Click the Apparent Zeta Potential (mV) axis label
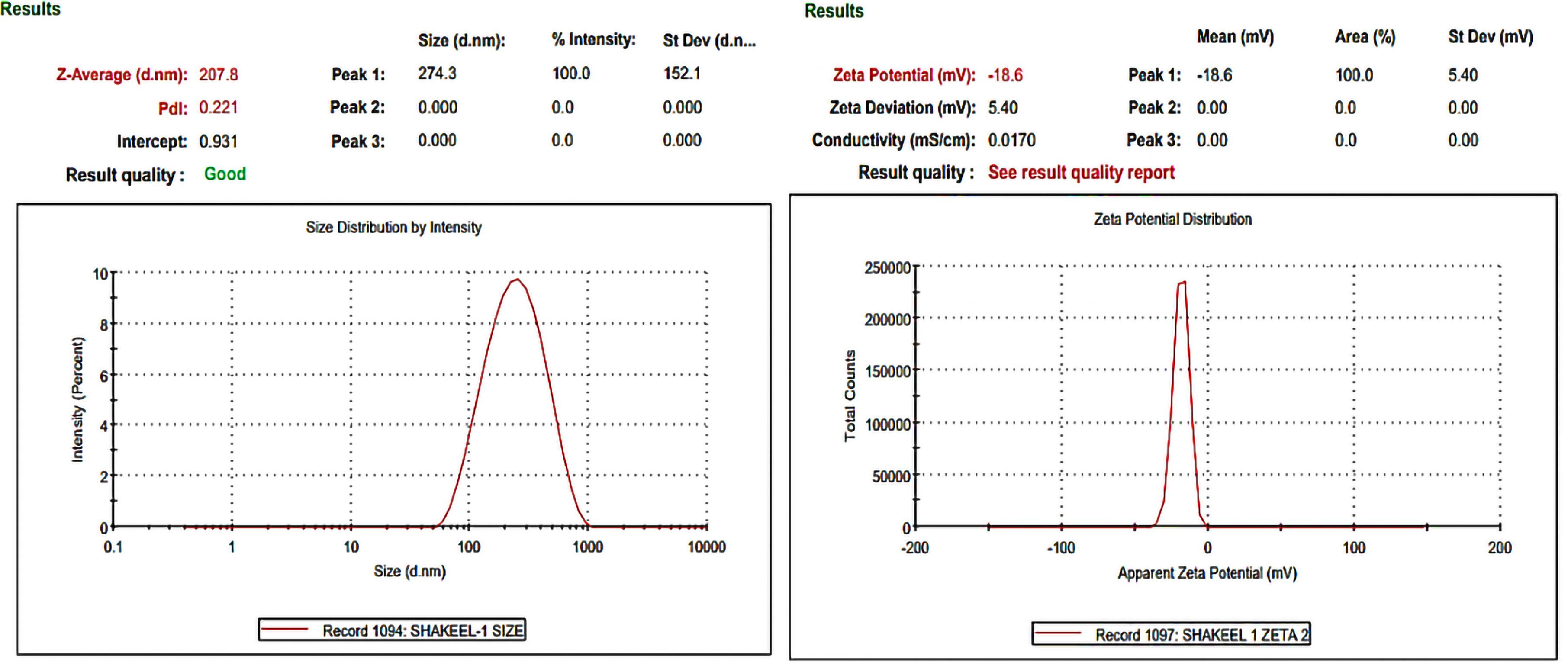 point(1207,573)
